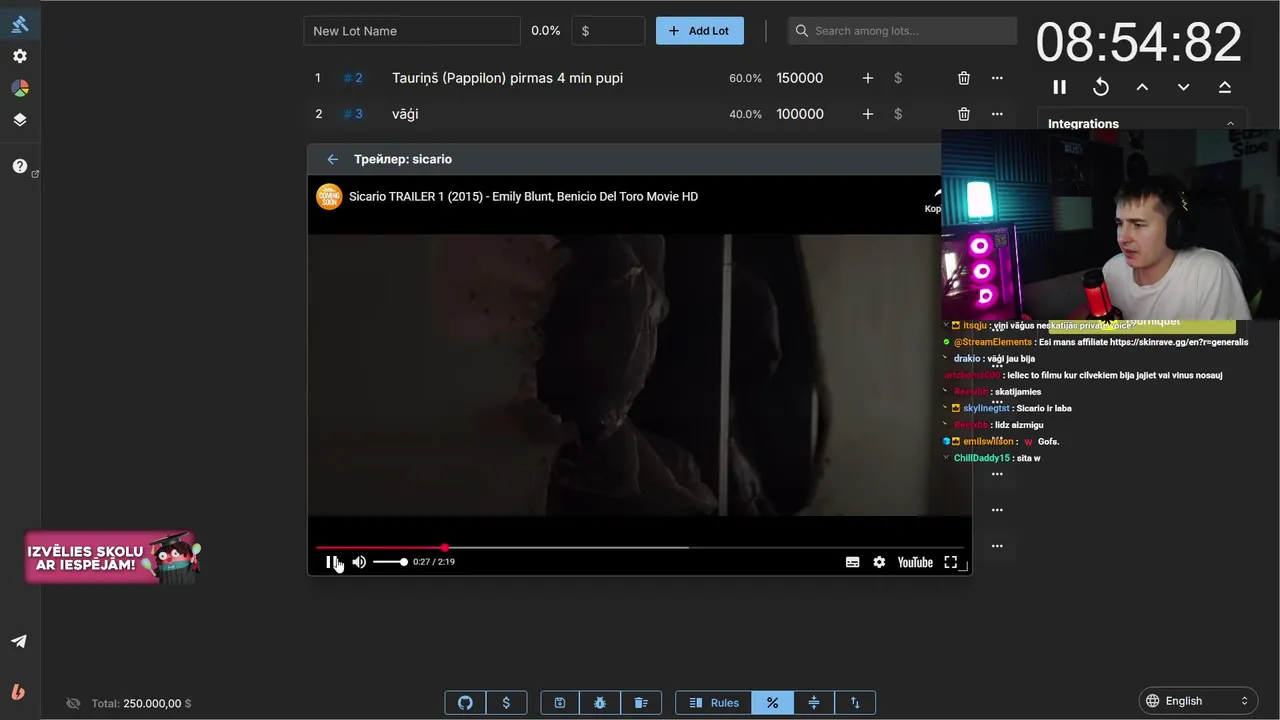The height and width of the screenshot is (720, 1280).
Task: Click the new lot dollar amount field
Action: 608,31
